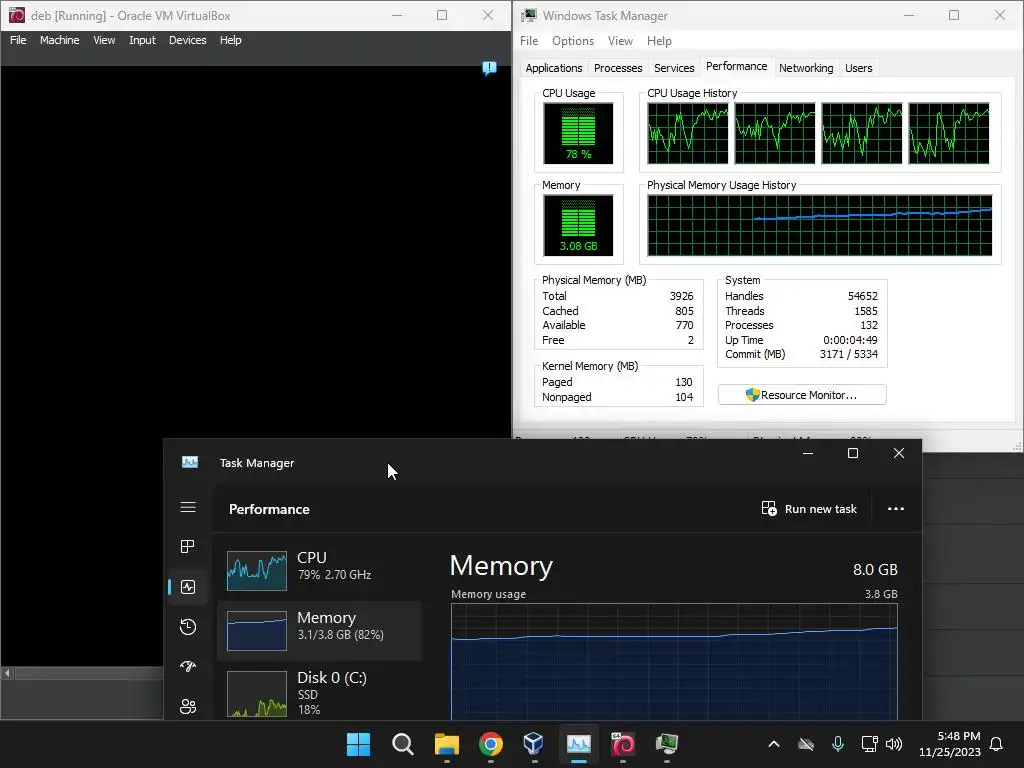The width and height of the screenshot is (1024, 768).
Task: Click VirtualBox horizontal scrollbar left arrow
Action: tap(7, 673)
